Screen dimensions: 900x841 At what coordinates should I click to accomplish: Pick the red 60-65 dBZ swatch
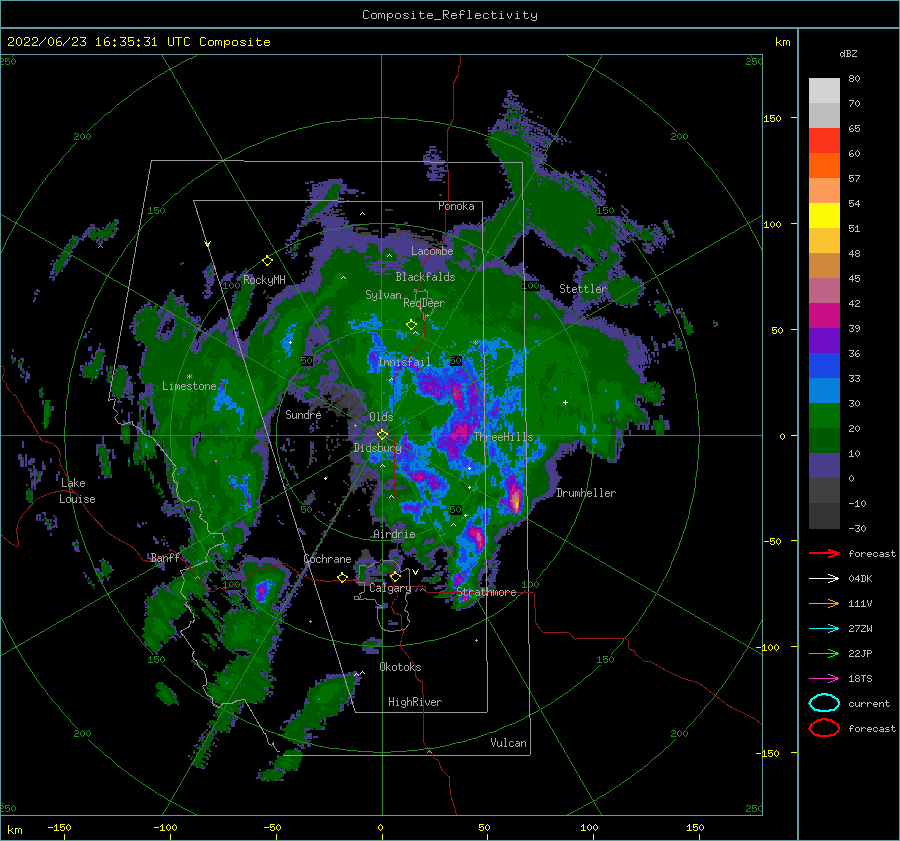coord(824,141)
